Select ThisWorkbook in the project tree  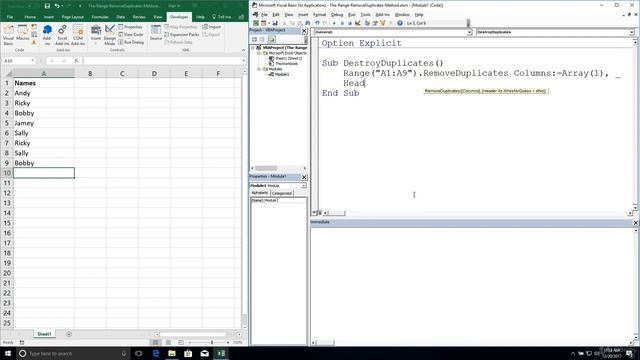point(287,64)
